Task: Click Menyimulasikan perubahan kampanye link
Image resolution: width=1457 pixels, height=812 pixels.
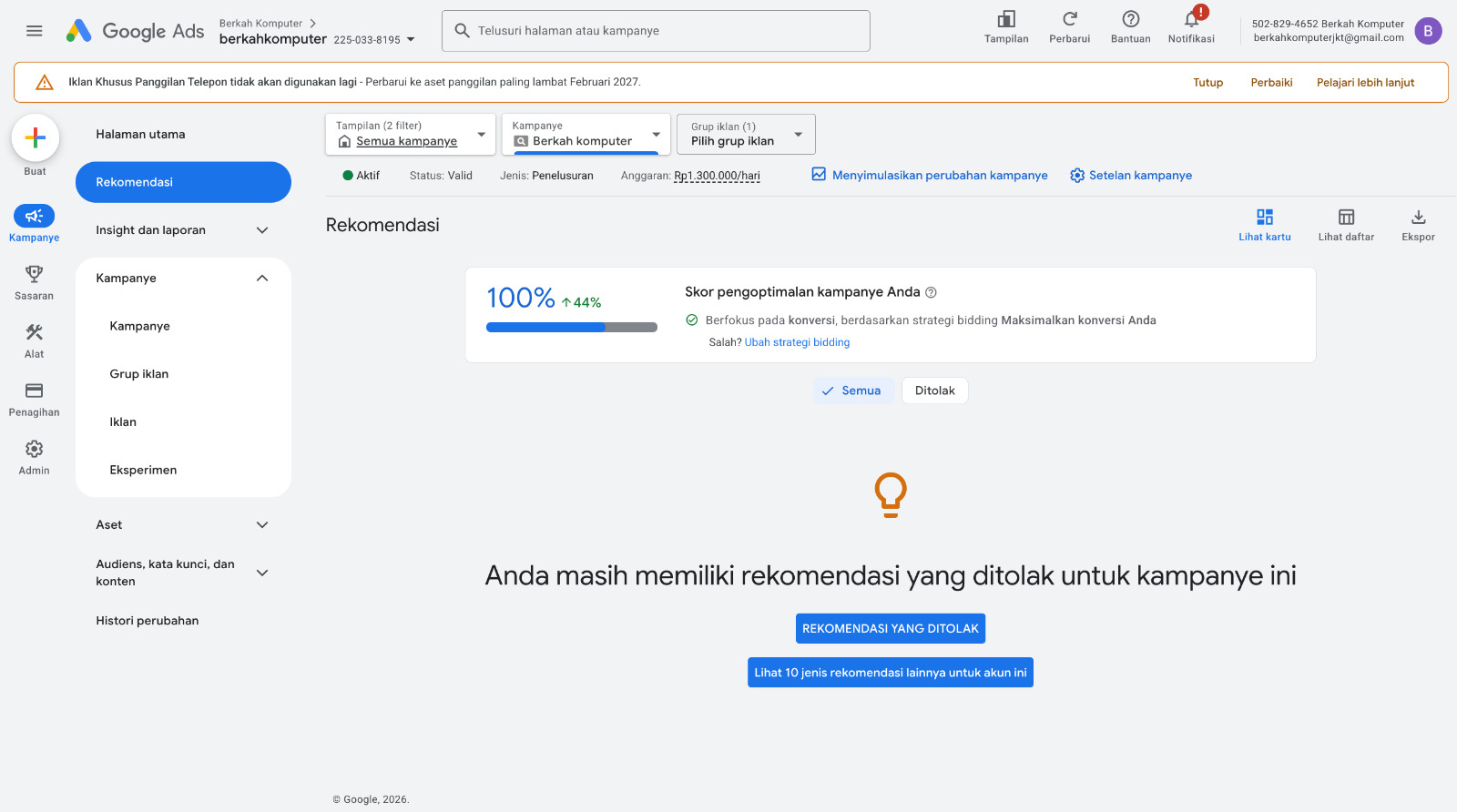Action: [940, 176]
